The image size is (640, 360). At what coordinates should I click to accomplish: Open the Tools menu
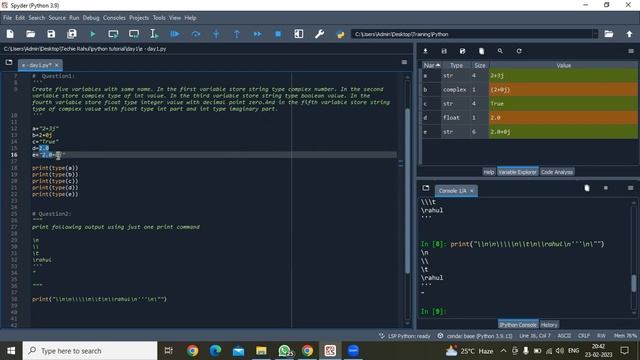[x=159, y=18]
